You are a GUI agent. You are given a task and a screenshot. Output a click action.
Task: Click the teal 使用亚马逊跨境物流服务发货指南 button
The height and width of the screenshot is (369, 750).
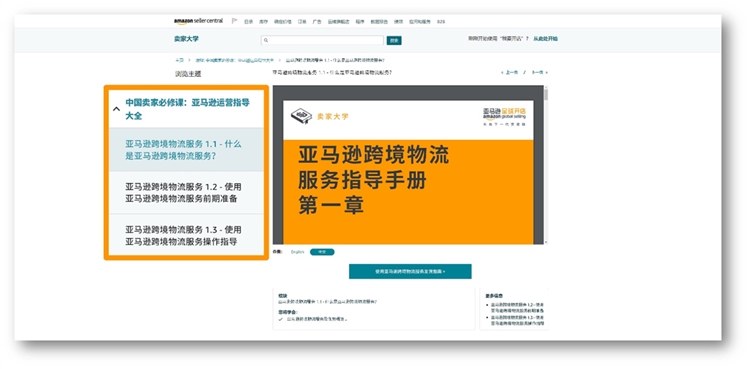410,271
